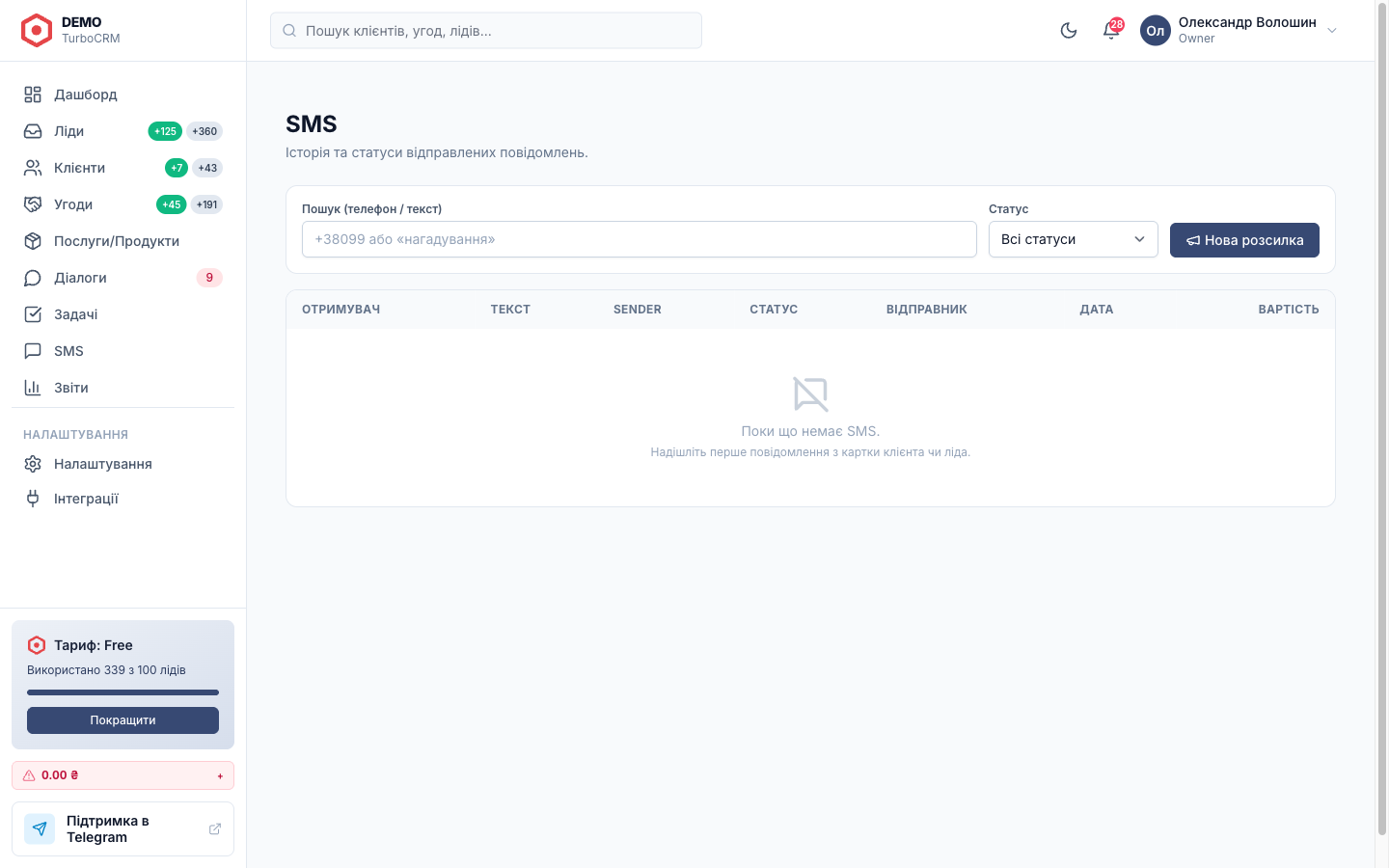Click the +43 badge on Клієнти
Viewport: 1389px width, 868px height.
(207, 168)
